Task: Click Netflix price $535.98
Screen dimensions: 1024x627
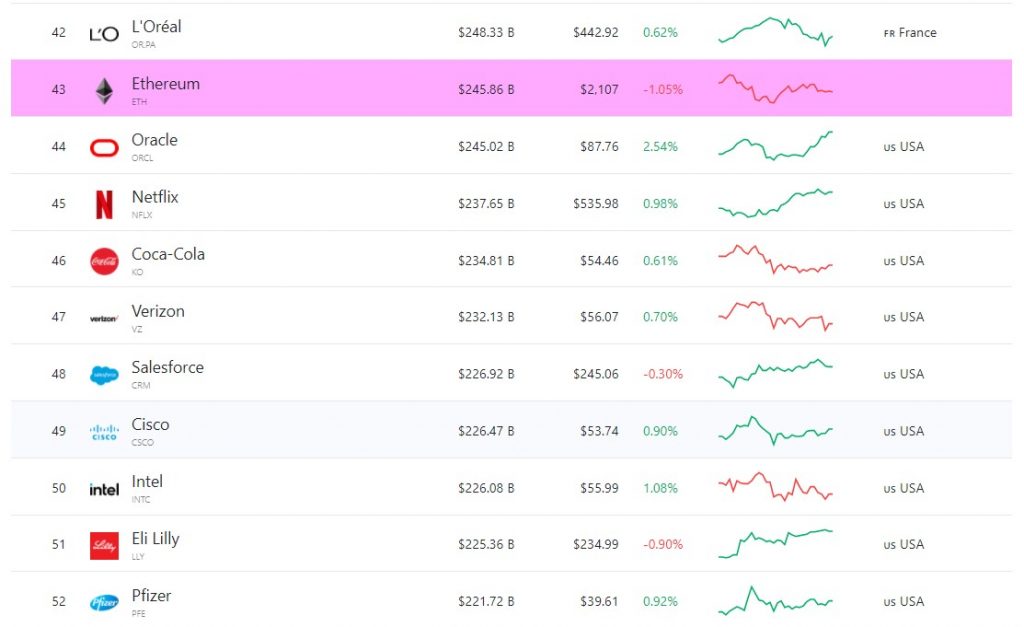Action: [x=596, y=204]
